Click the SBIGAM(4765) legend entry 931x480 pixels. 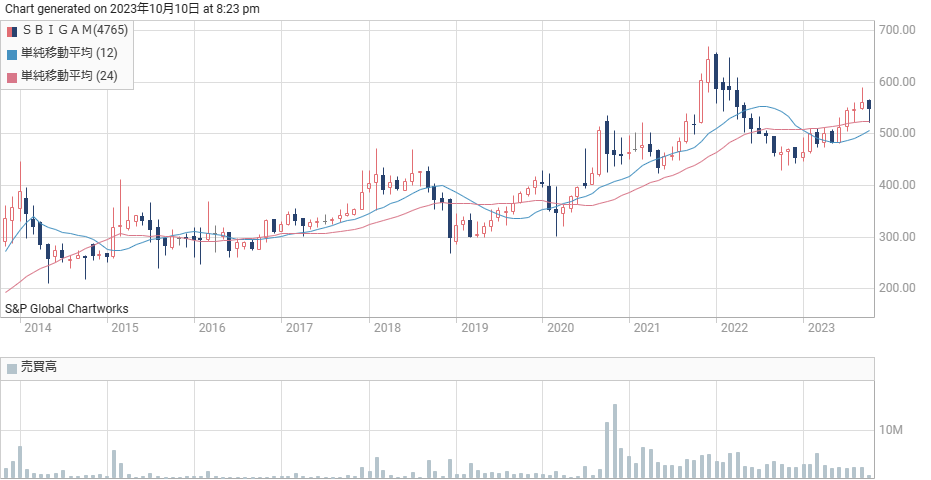point(75,30)
